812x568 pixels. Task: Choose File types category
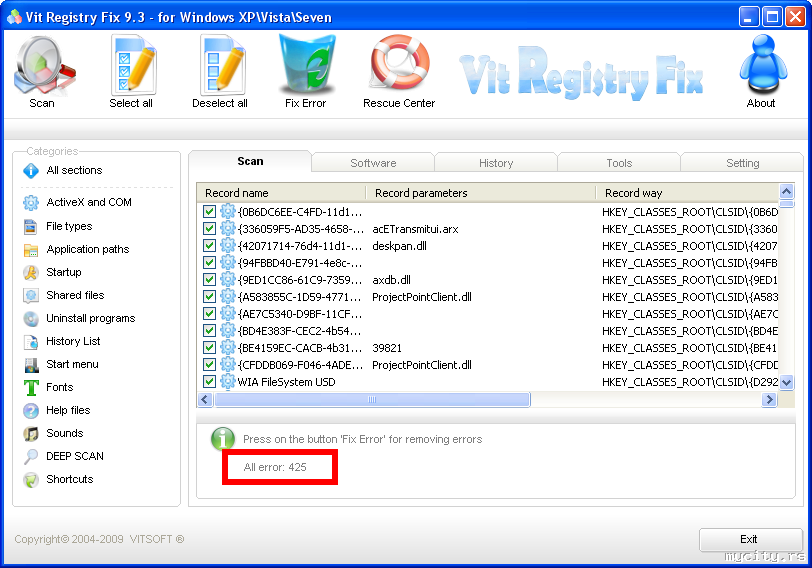click(x=57, y=226)
